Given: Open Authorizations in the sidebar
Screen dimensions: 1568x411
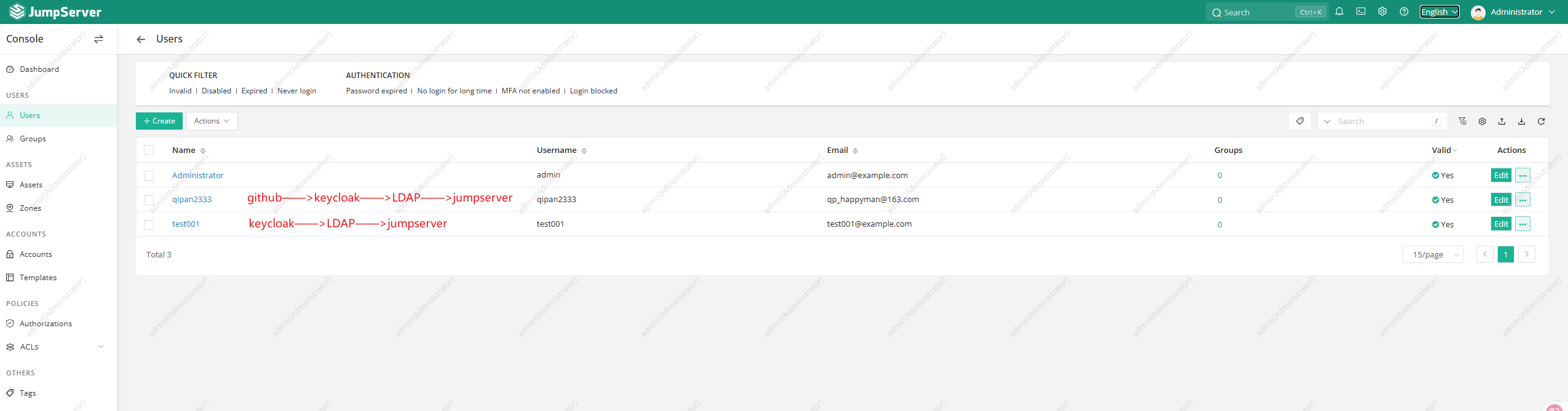Looking at the screenshot, I should 46,324.
